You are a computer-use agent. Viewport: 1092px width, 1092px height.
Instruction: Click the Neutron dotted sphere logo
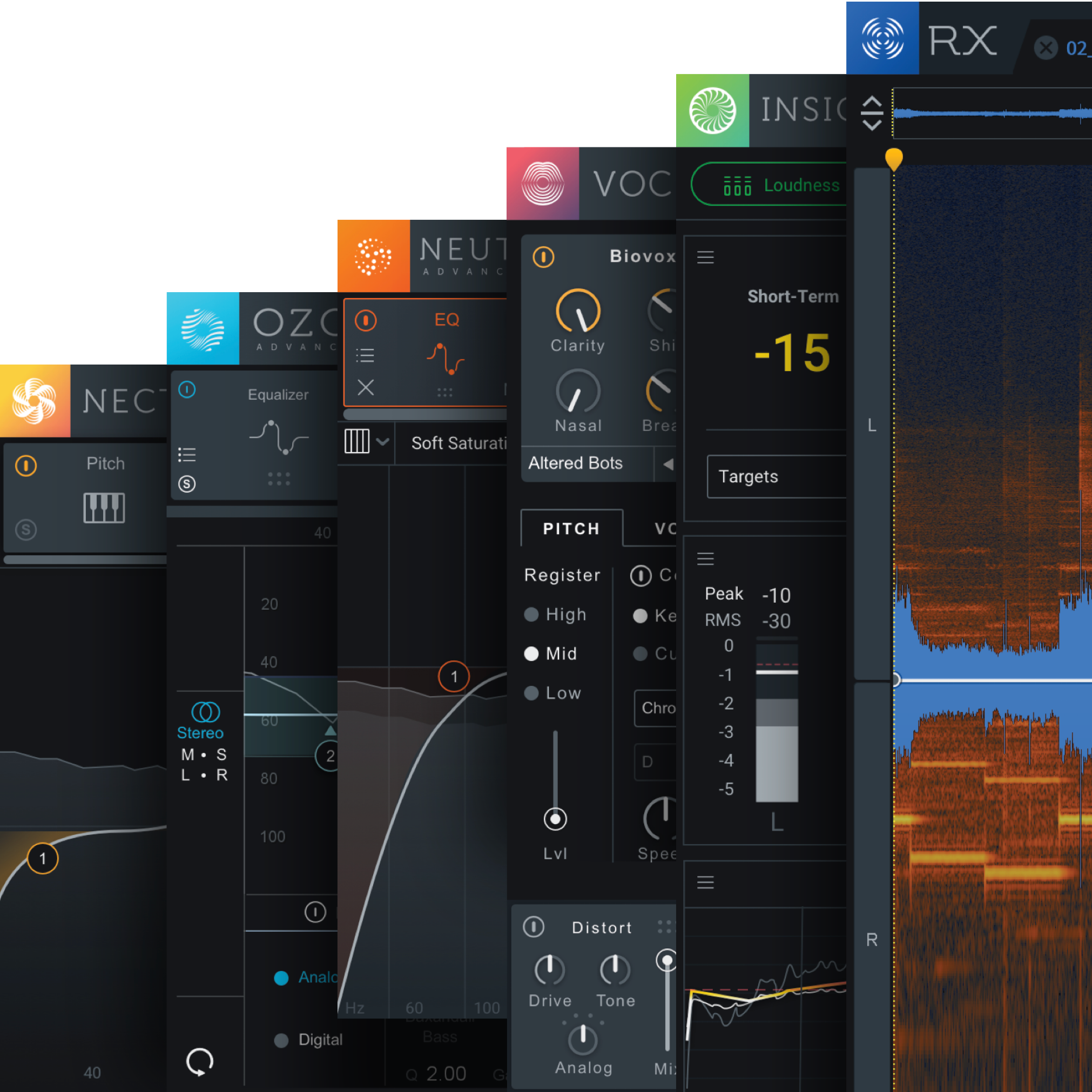[373, 256]
